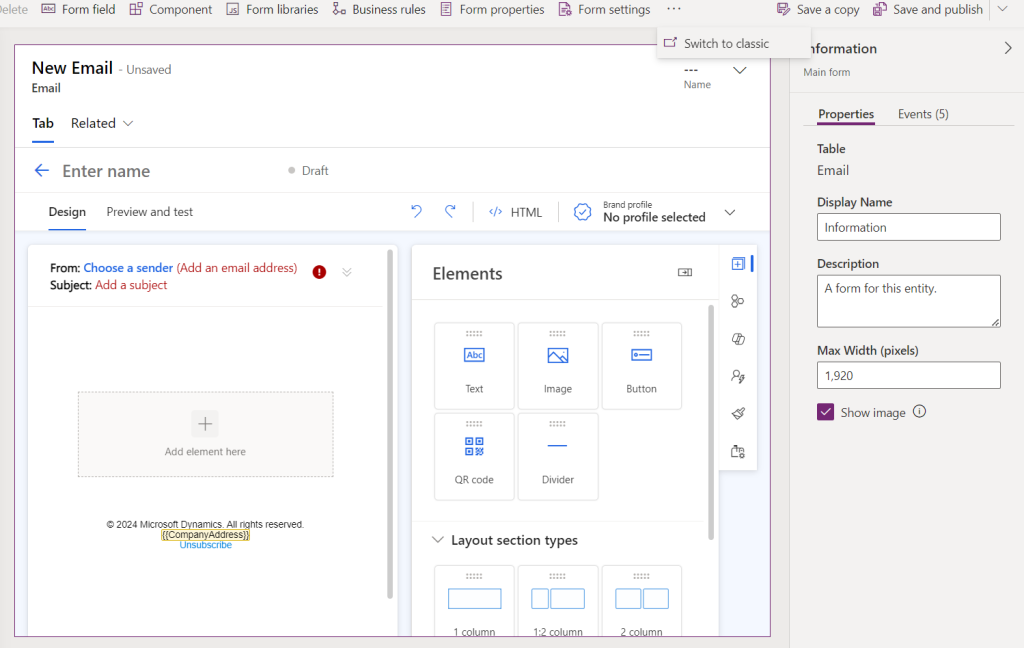
Task: Click the email canvas scrollbar
Action: tap(391, 424)
